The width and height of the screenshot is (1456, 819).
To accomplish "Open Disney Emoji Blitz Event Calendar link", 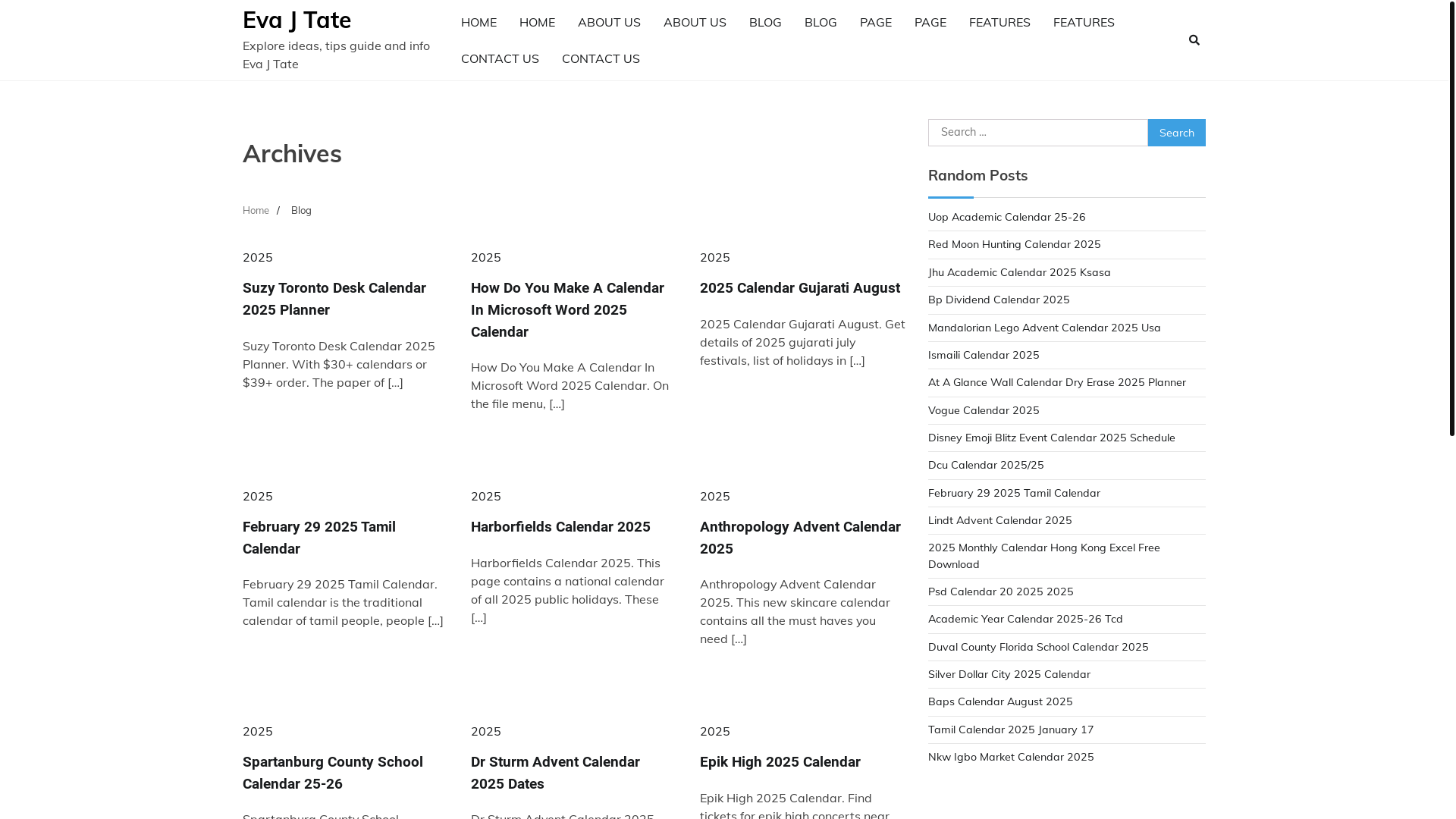I will [x=1052, y=438].
